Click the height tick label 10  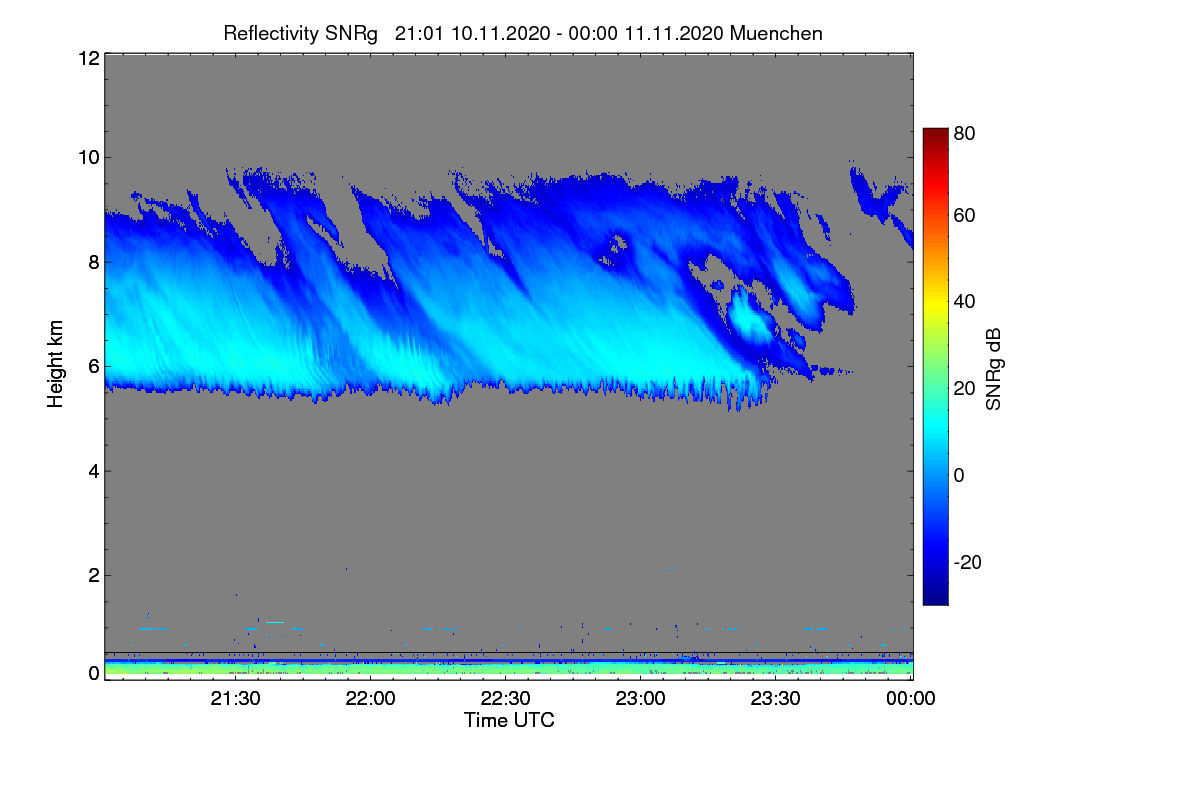coord(88,156)
